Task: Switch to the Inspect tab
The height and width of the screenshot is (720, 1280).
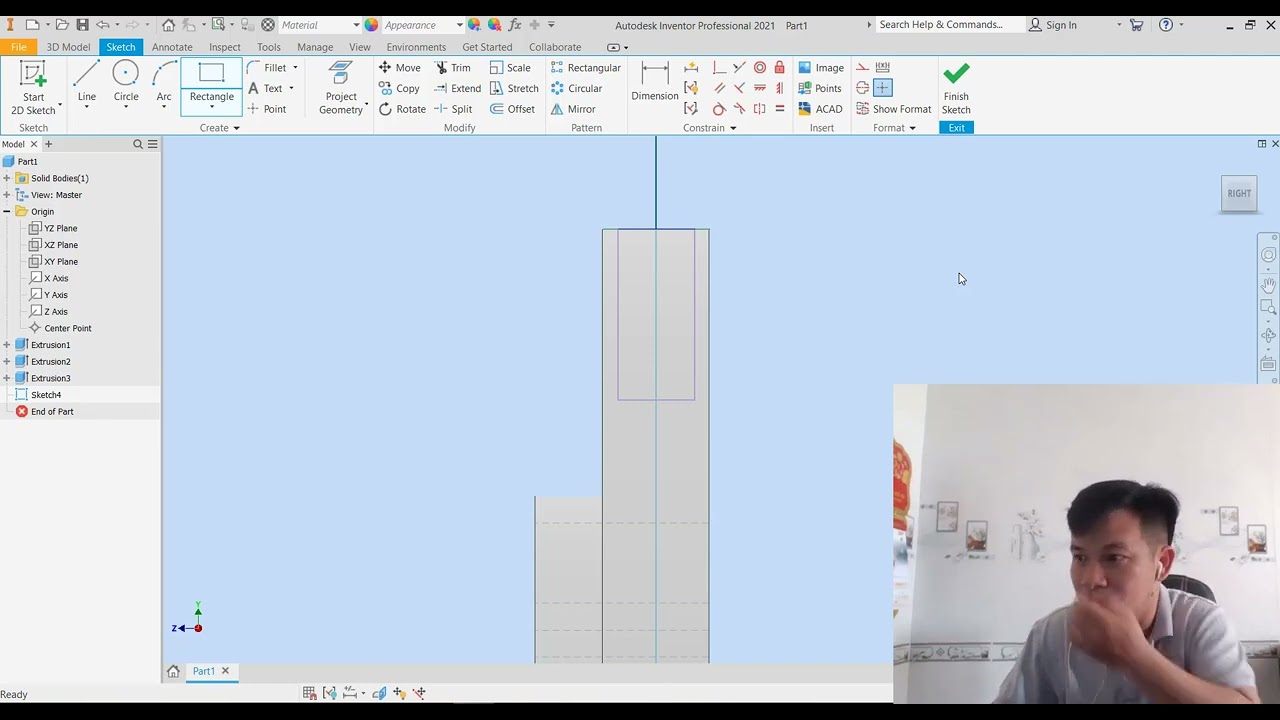Action: point(225,47)
